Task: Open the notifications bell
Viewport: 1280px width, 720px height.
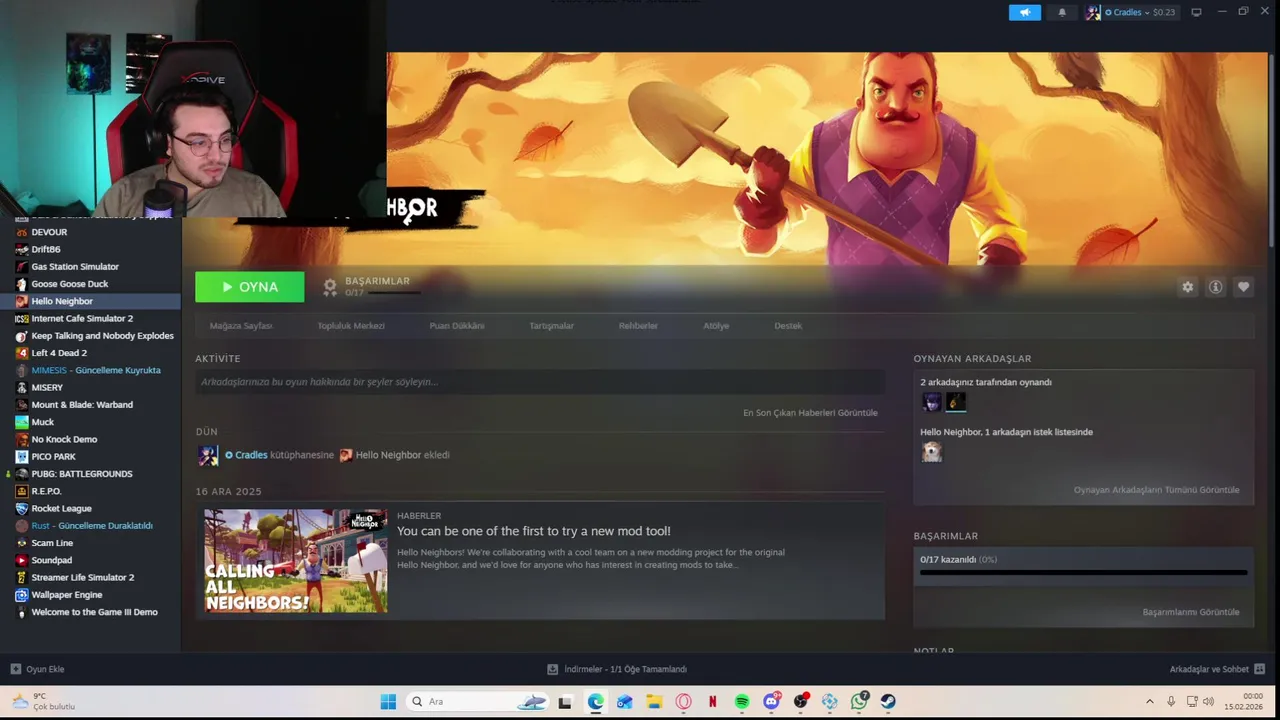Action: point(1062,12)
